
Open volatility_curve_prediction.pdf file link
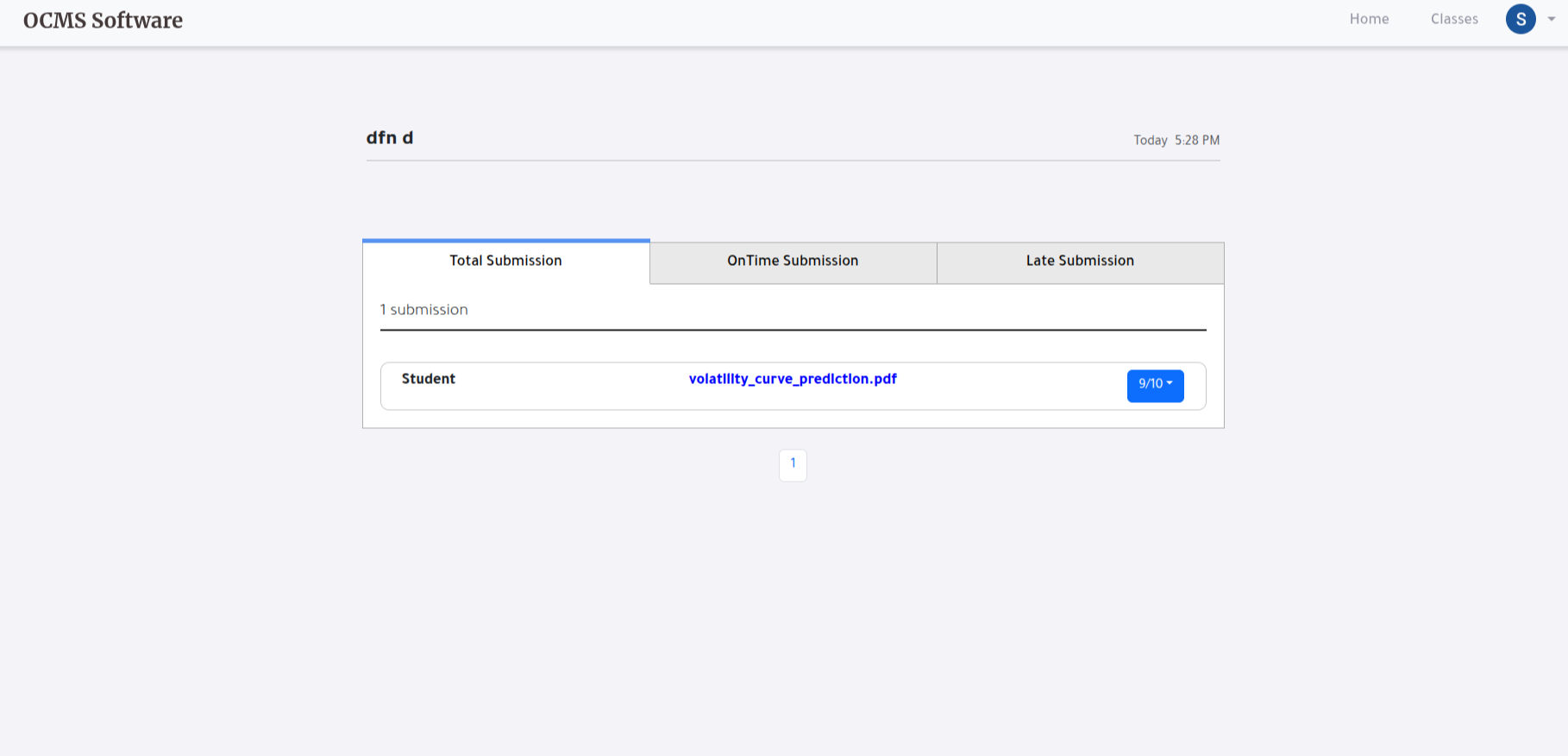[793, 379]
